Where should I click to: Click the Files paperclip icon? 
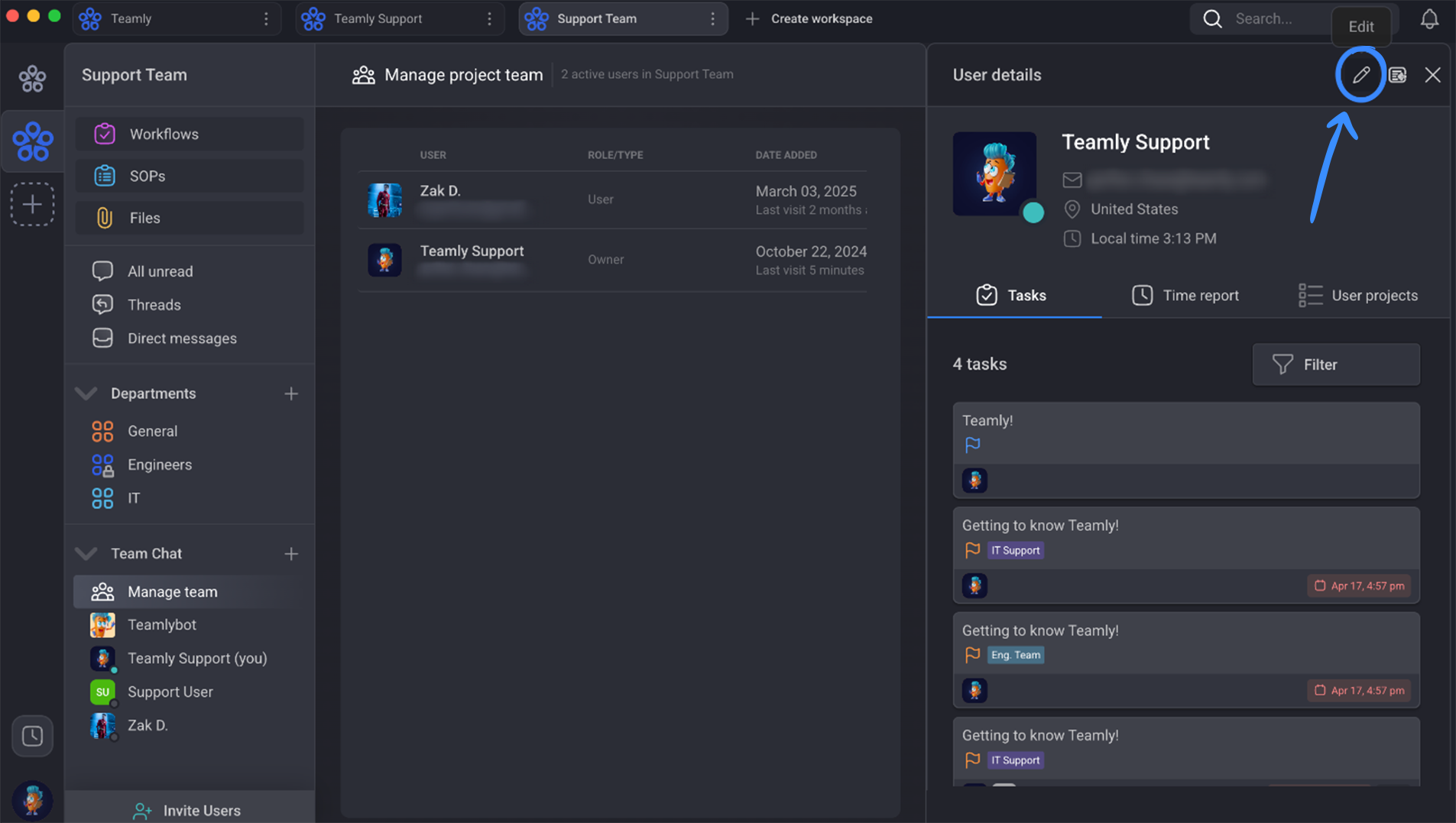(x=105, y=218)
